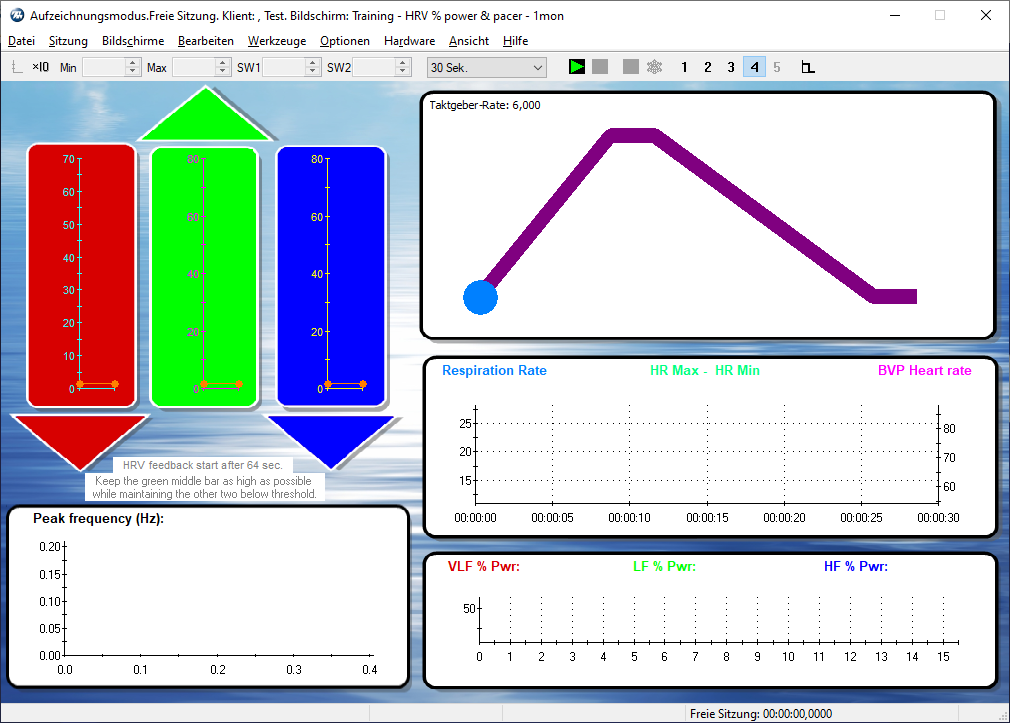This screenshot has width=1010, height=723.
Task: Click the SW1 threshold input field
Action: (x=284, y=67)
